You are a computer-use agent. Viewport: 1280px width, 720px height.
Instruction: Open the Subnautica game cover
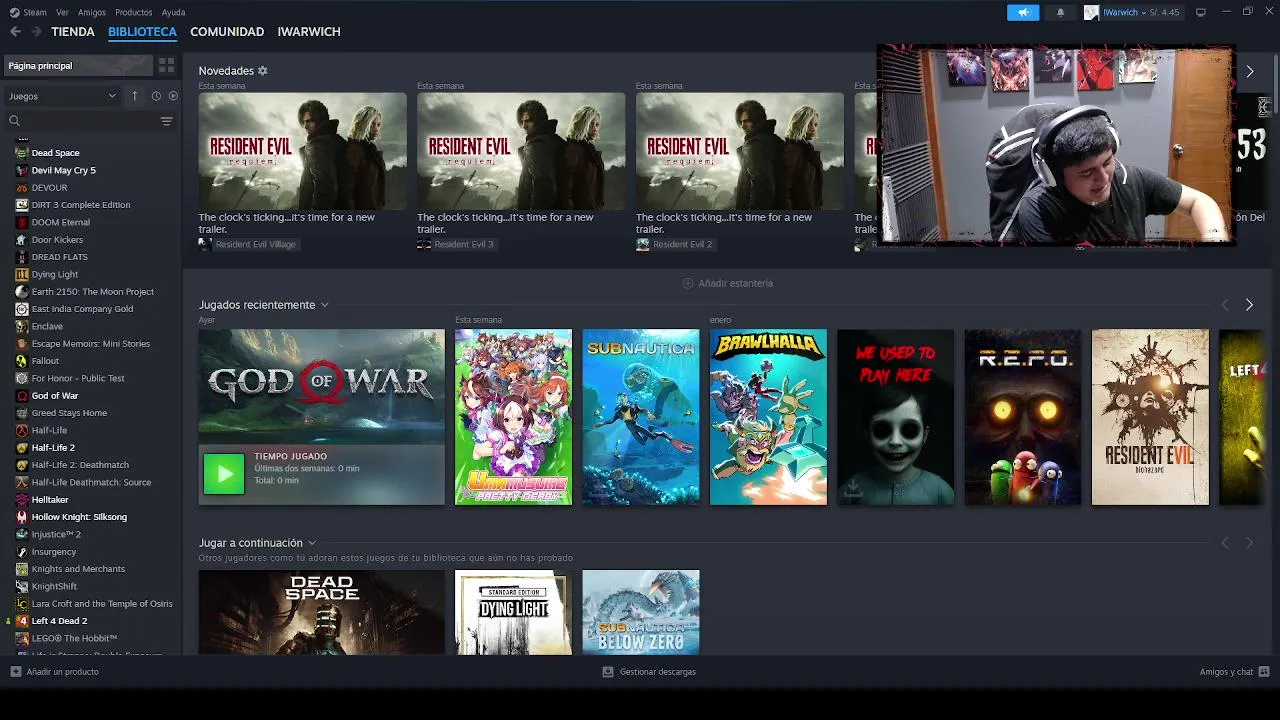(641, 417)
